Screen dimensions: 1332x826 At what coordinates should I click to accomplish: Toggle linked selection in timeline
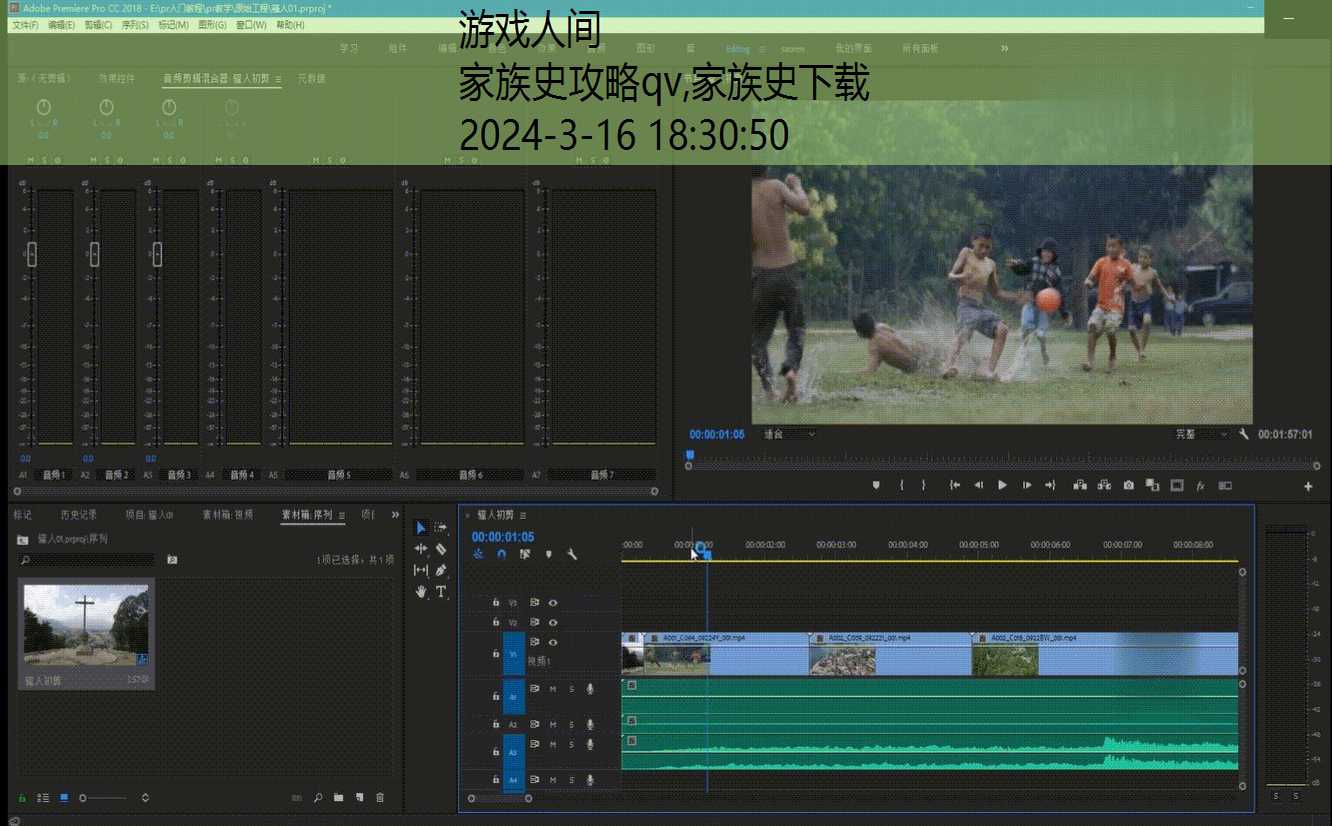[x=524, y=554]
